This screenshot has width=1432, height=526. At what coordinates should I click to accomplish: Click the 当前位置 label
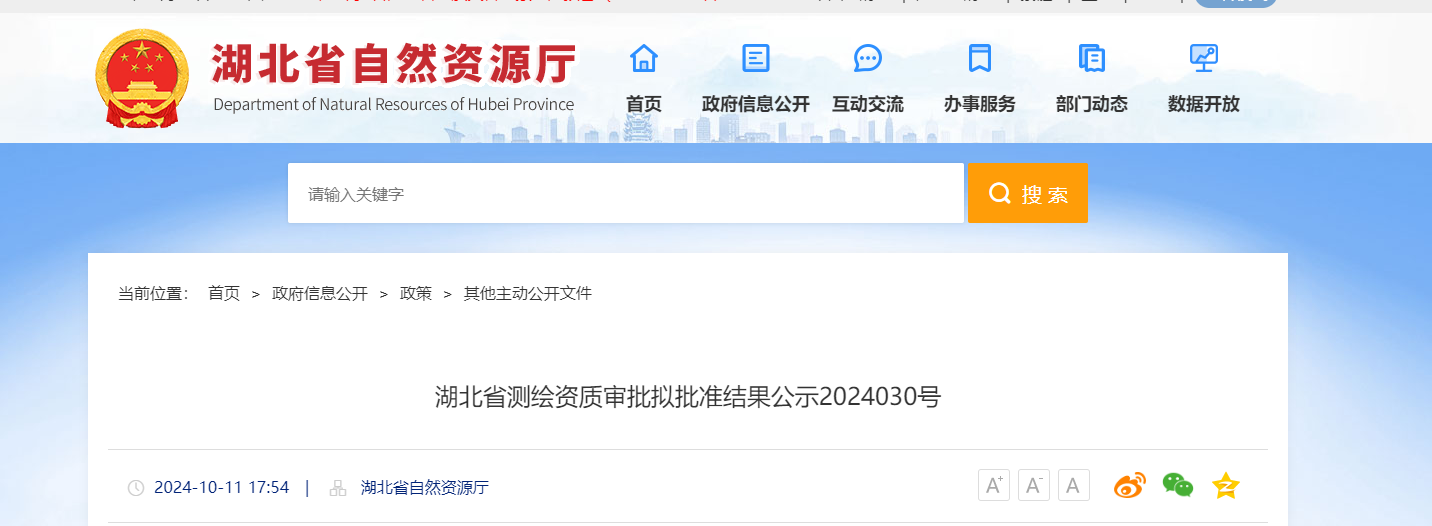(x=154, y=294)
